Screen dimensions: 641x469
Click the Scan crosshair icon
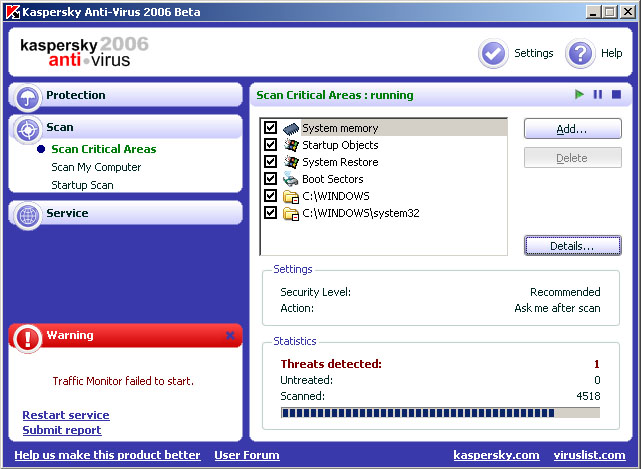pos(28,130)
